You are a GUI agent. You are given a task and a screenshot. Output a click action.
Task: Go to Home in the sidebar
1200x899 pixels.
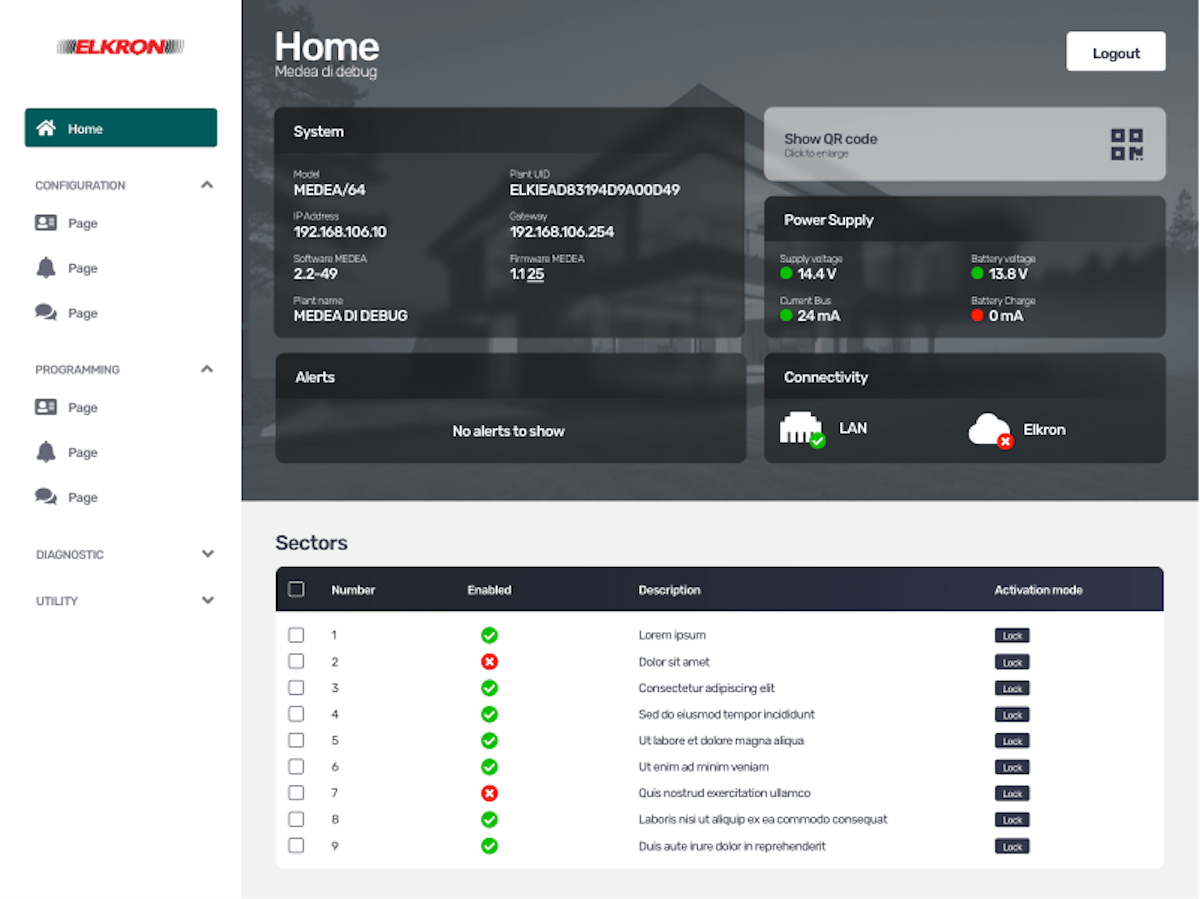coord(121,128)
